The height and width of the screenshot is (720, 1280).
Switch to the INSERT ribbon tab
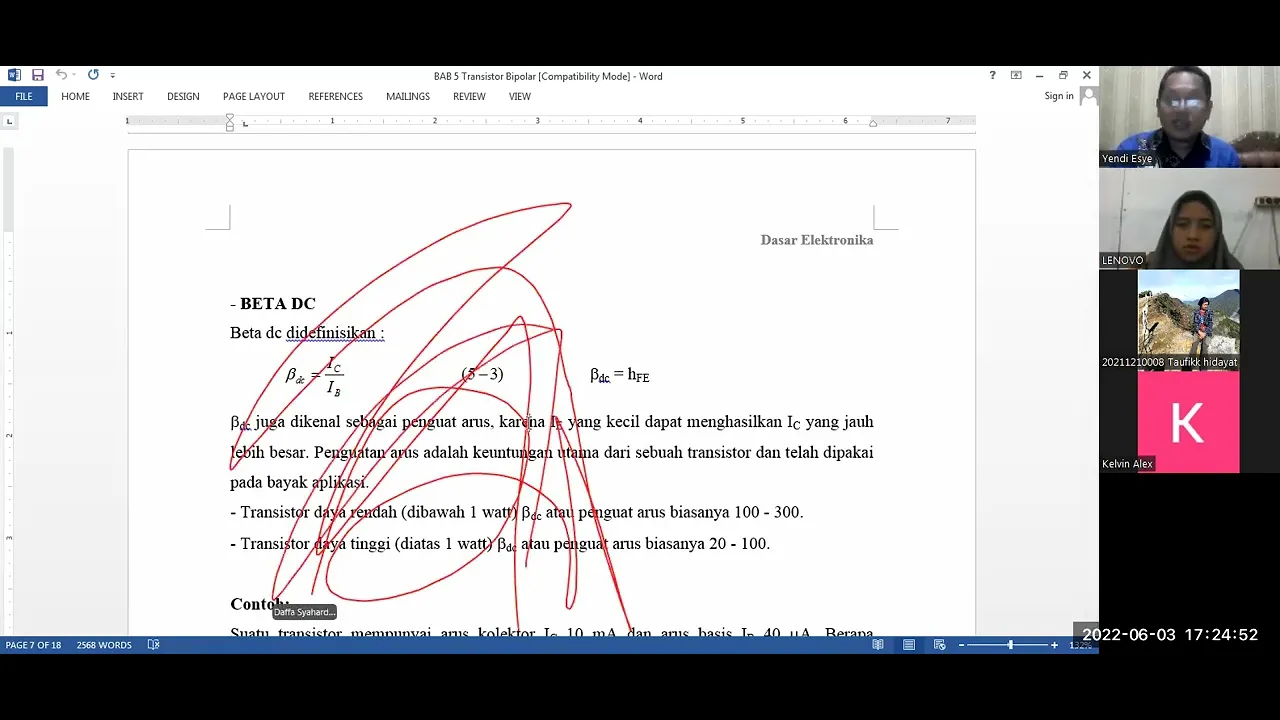click(x=128, y=97)
